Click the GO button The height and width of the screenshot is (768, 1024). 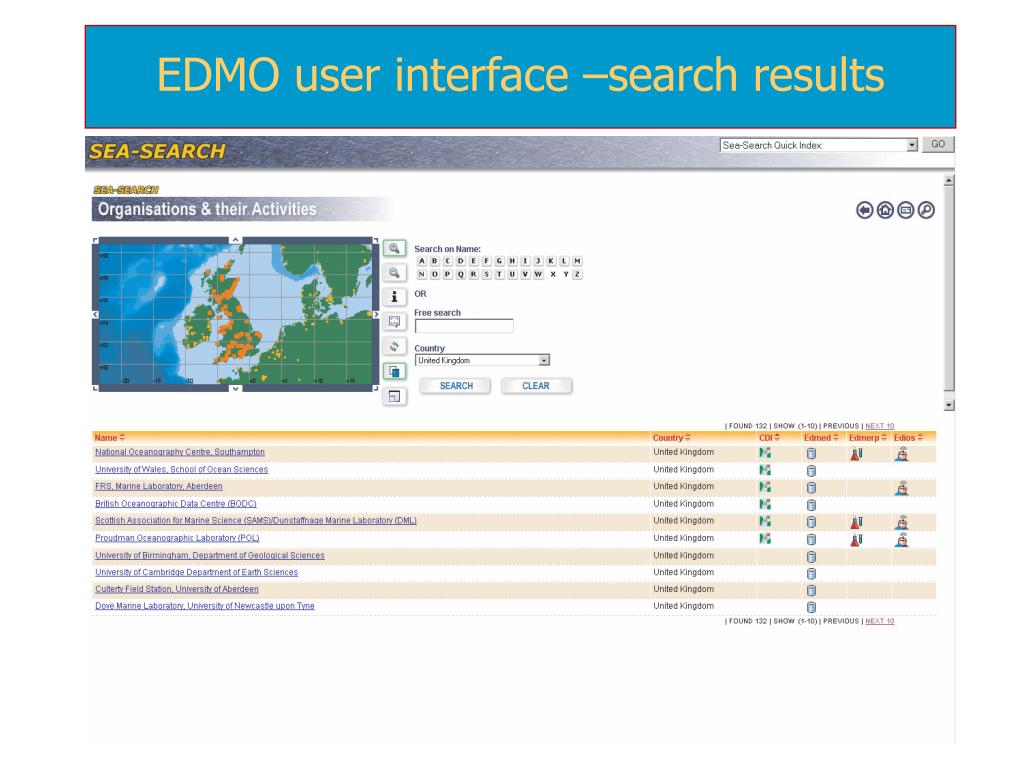pos(938,144)
